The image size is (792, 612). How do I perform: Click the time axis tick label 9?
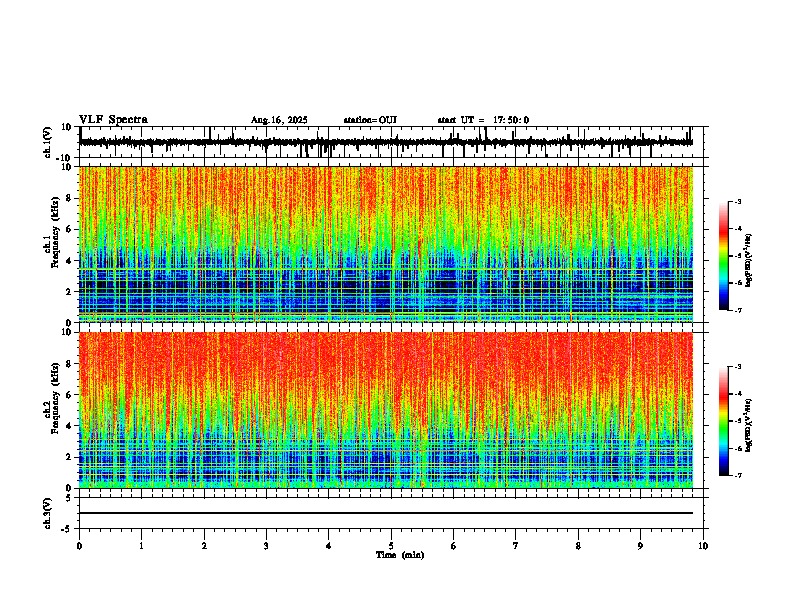(640, 546)
